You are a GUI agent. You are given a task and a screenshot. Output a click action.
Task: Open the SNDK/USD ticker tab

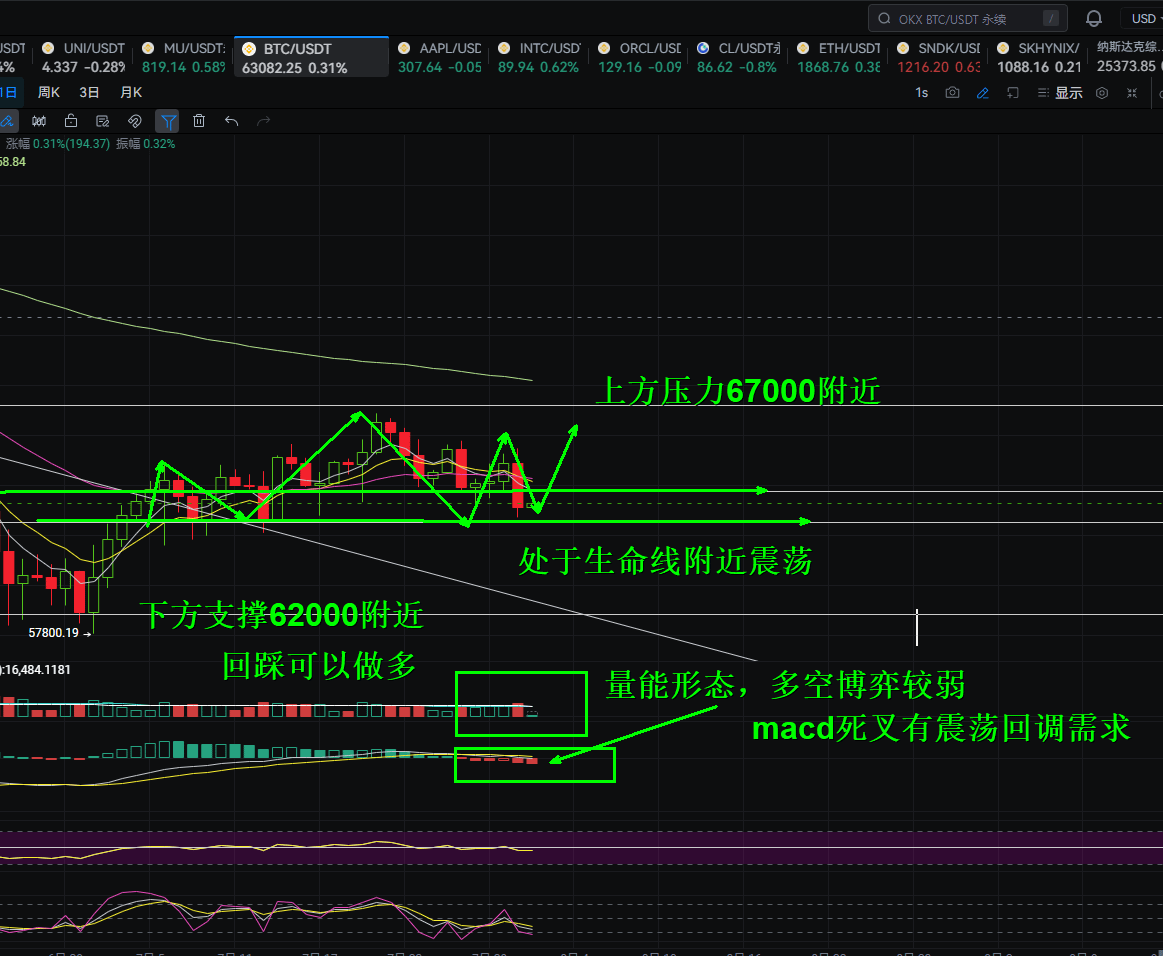(939, 57)
